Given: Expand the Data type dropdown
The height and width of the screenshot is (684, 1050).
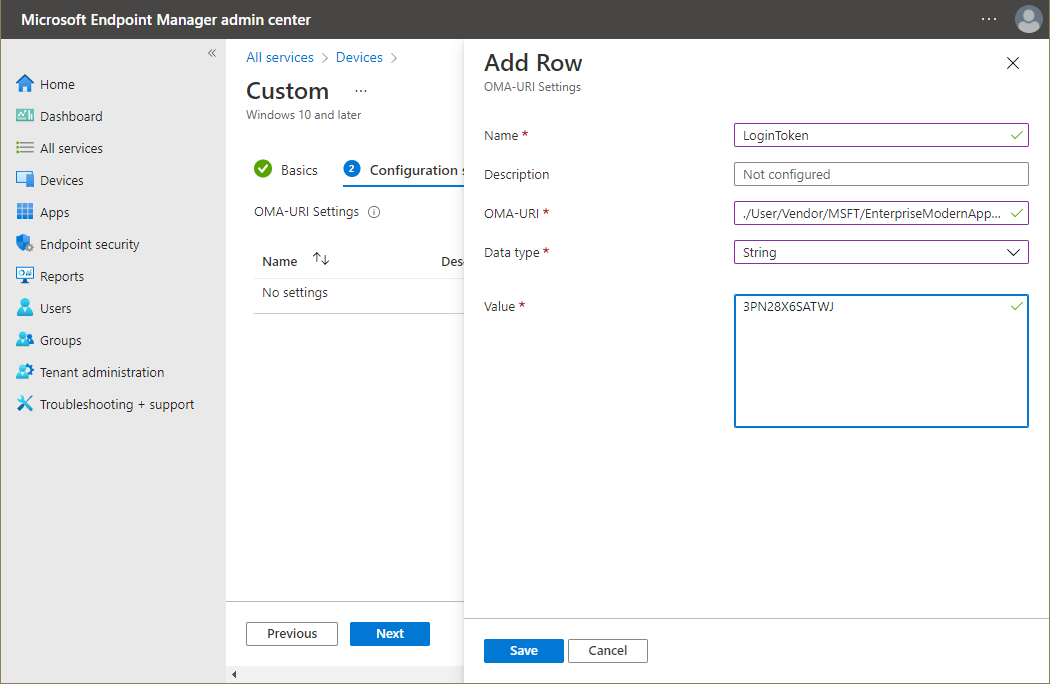Looking at the screenshot, I should pos(881,253).
